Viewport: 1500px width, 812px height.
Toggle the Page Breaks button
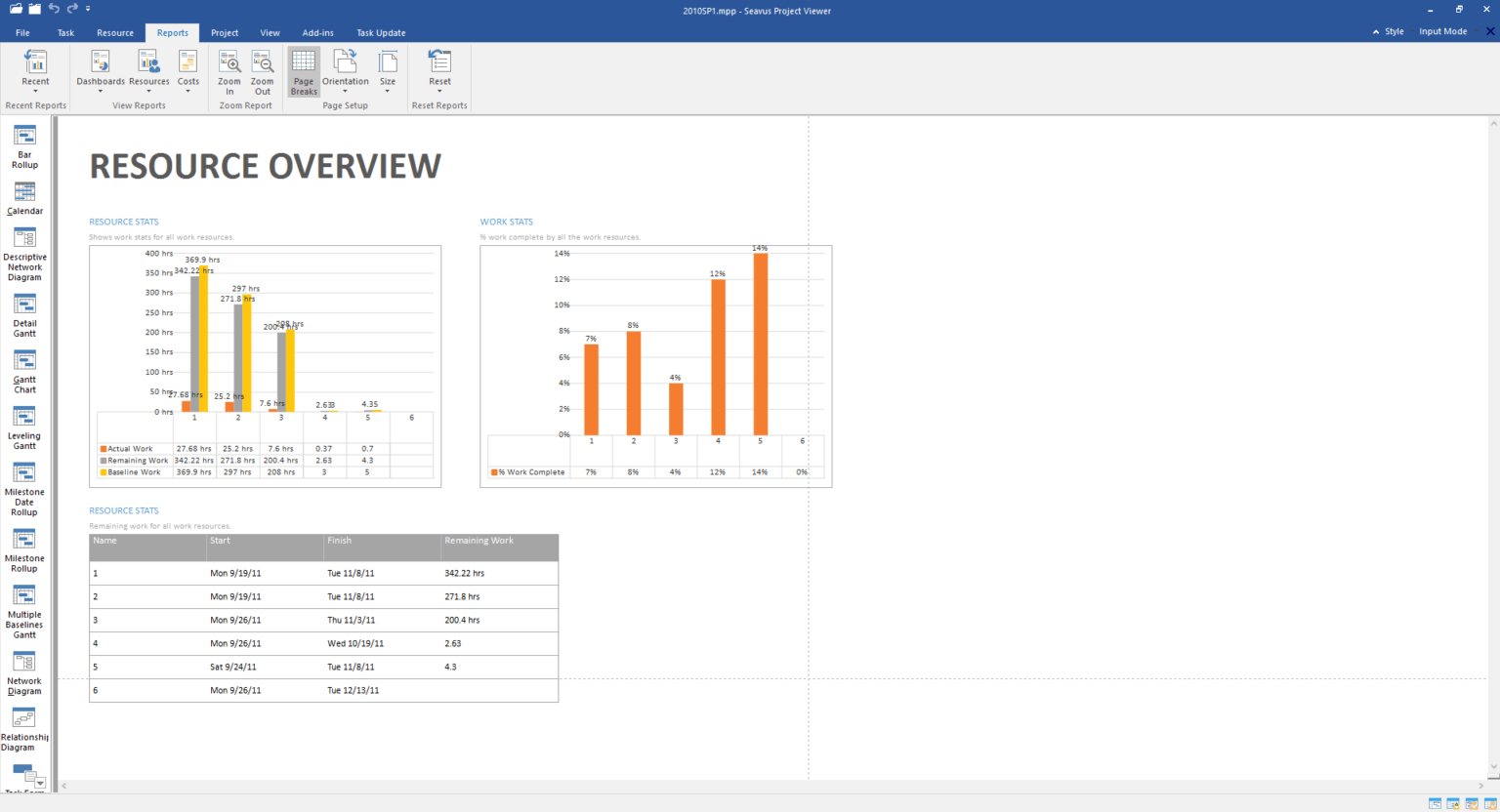[x=304, y=72]
